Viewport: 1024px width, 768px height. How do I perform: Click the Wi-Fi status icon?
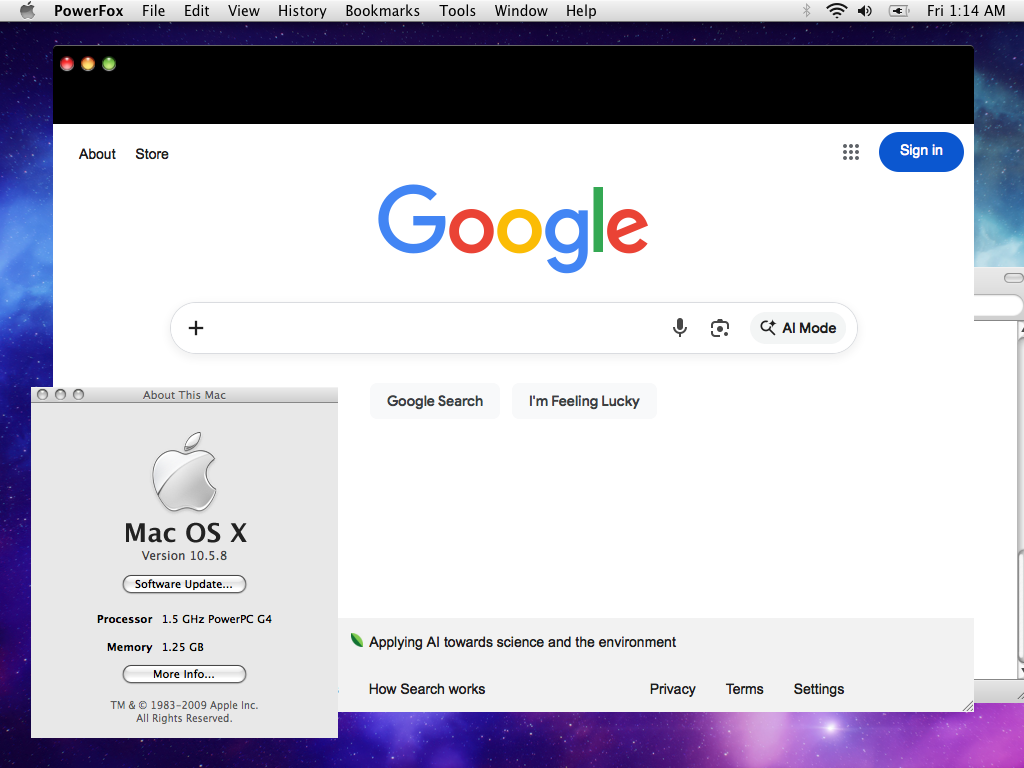click(x=837, y=10)
